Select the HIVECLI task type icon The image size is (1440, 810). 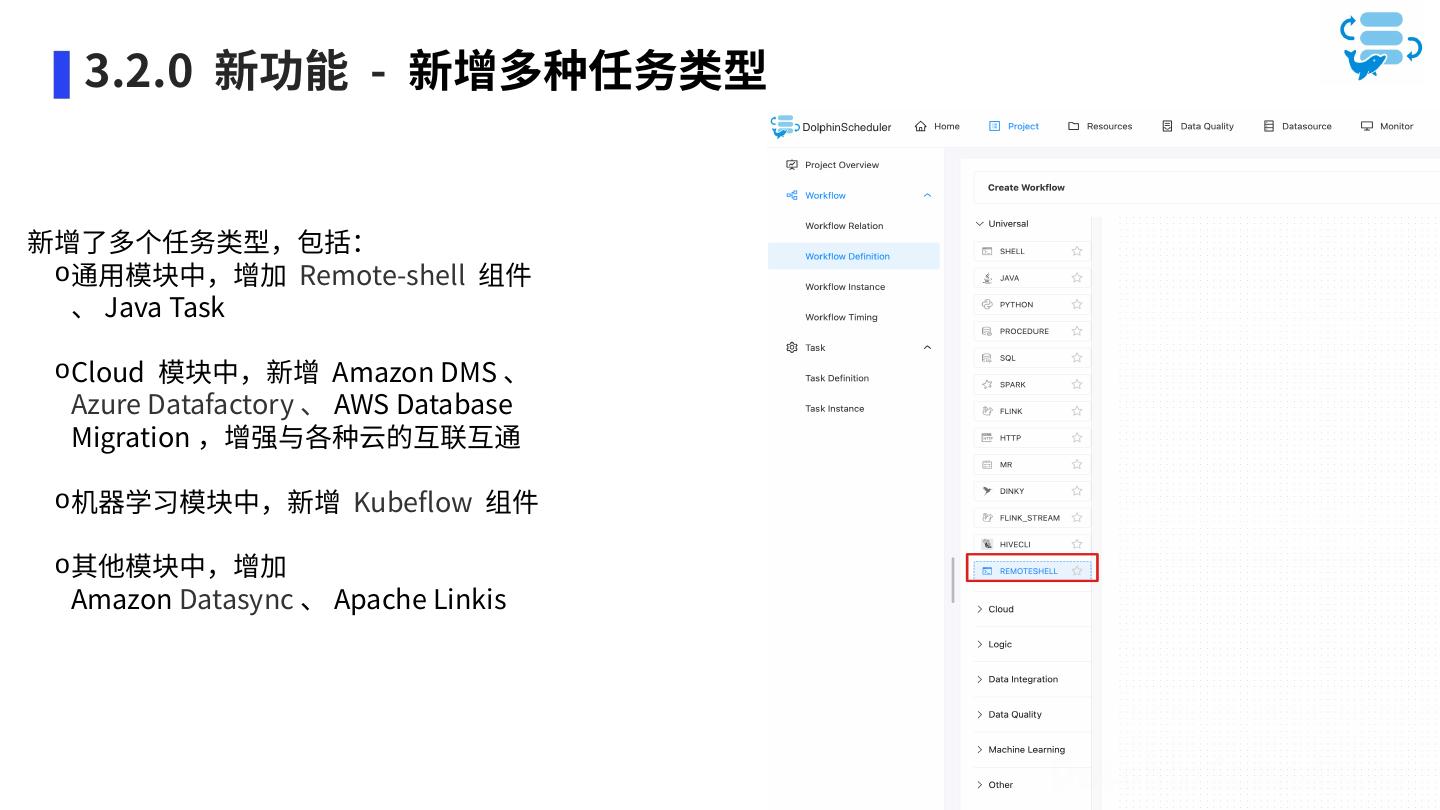click(987, 545)
